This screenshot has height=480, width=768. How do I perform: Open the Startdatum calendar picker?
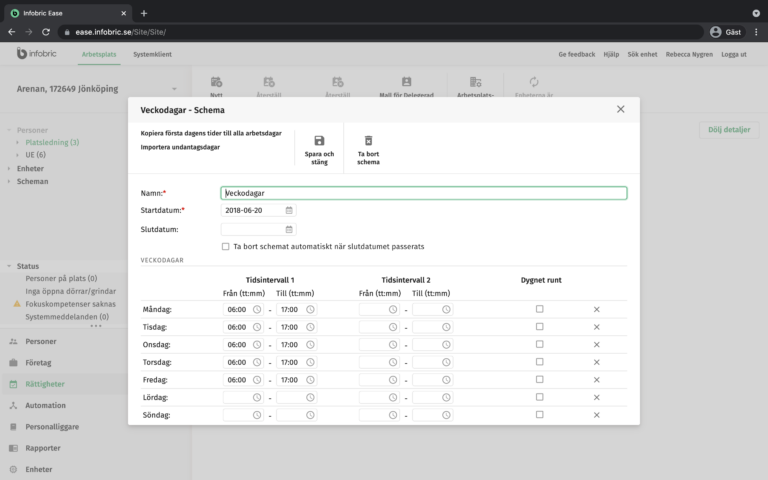pyautogui.click(x=289, y=210)
